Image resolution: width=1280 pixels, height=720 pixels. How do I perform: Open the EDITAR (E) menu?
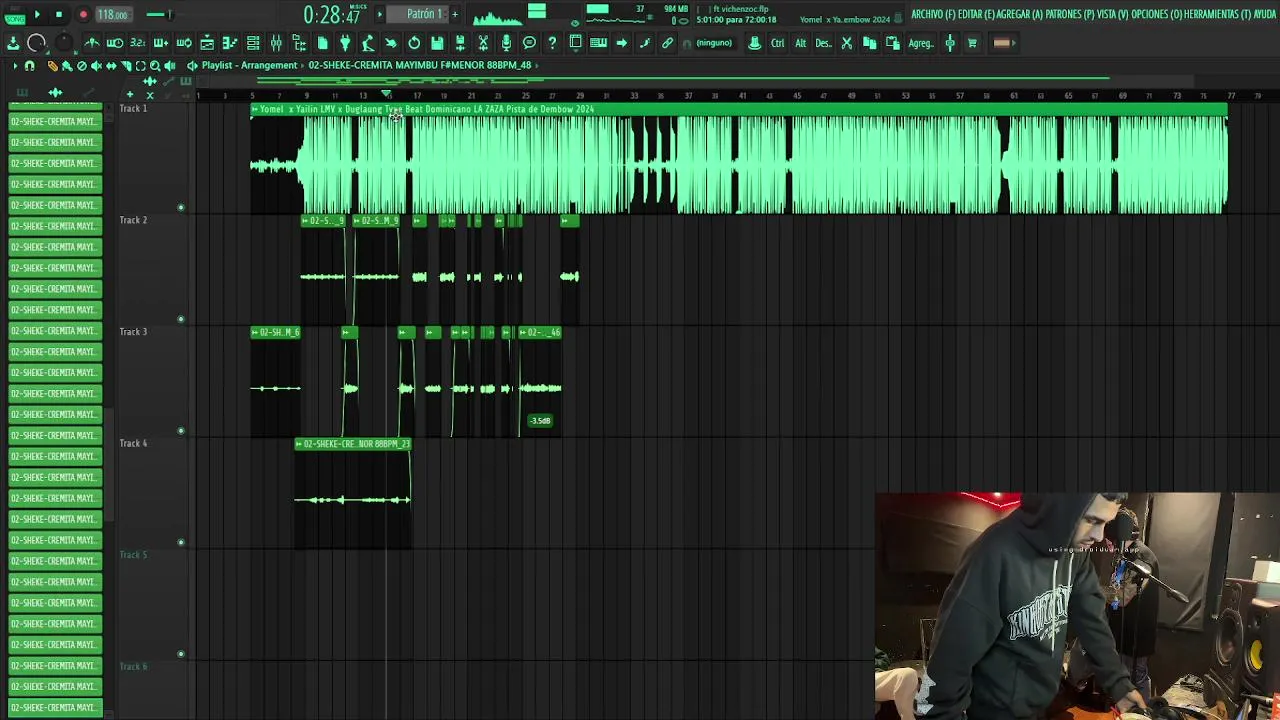[976, 15]
